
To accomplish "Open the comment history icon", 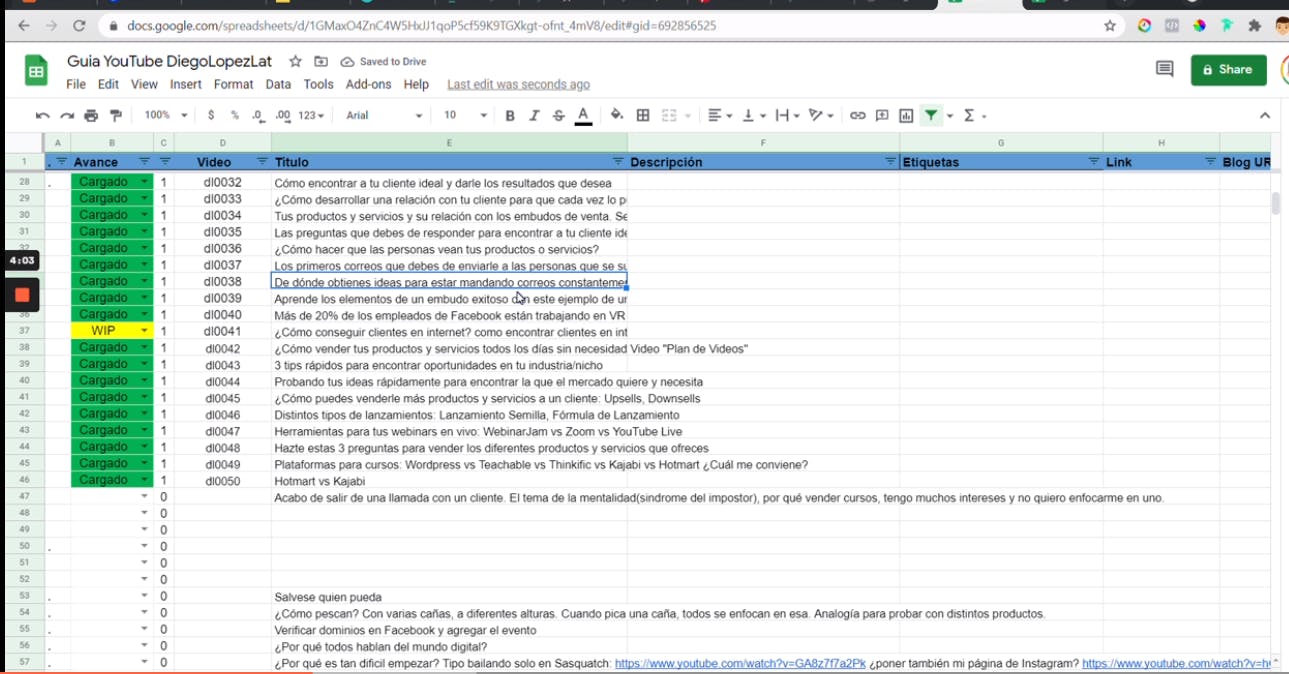I will (1164, 69).
